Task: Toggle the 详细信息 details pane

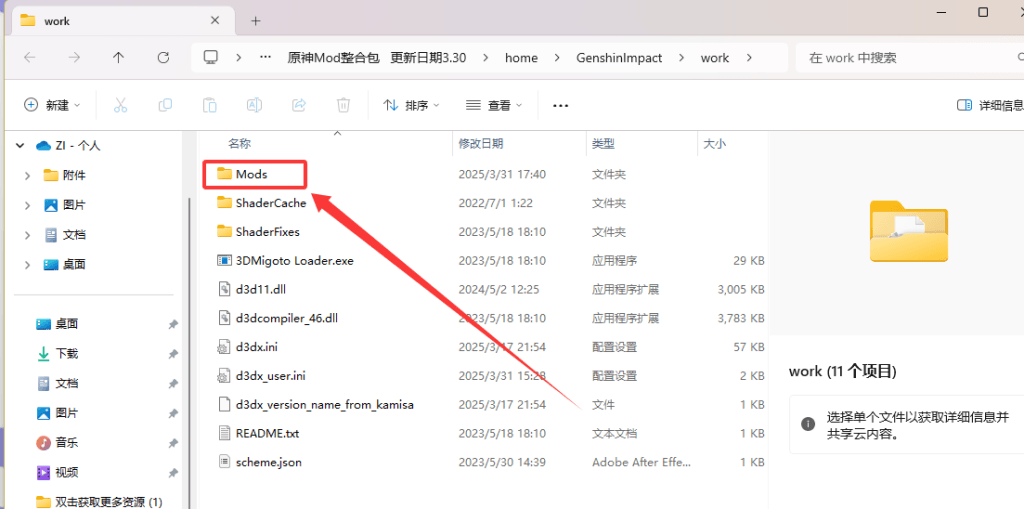Action: coord(989,105)
